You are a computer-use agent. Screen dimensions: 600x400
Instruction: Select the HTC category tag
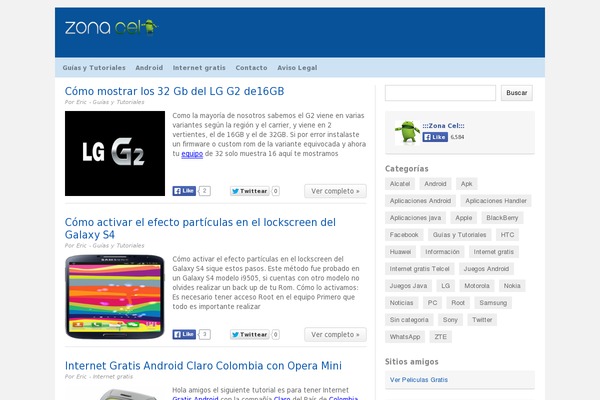click(507, 235)
